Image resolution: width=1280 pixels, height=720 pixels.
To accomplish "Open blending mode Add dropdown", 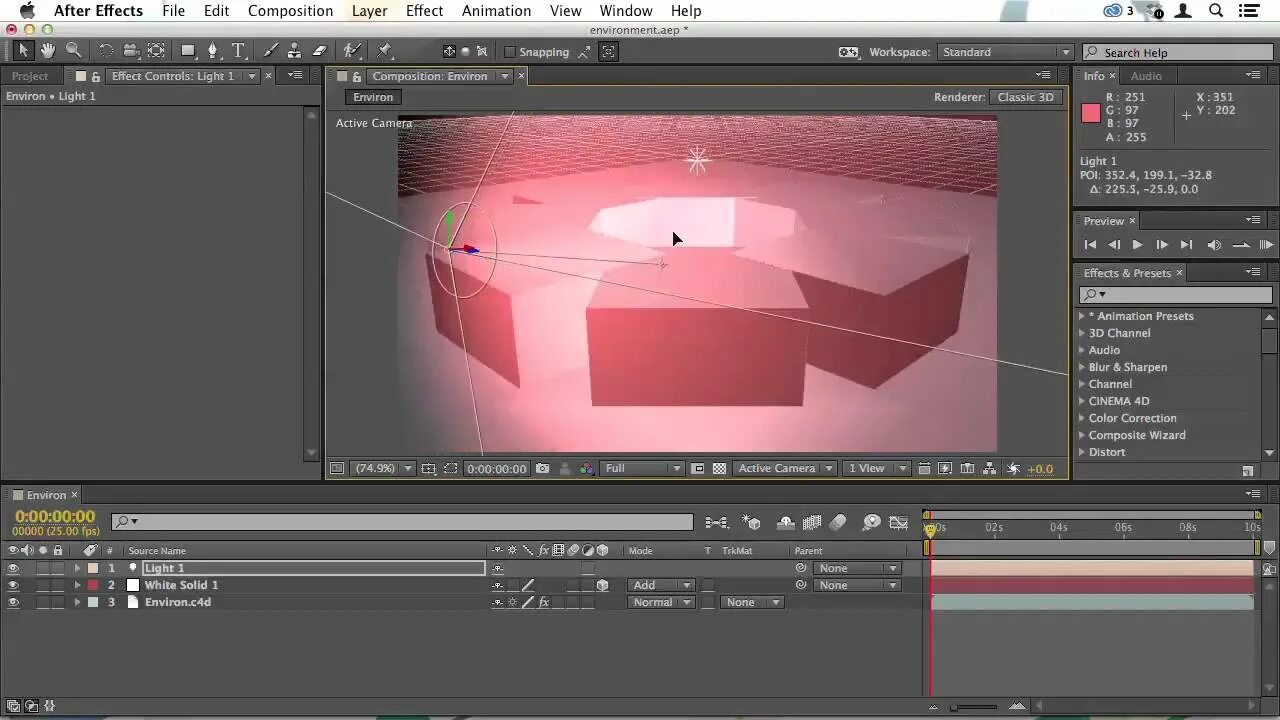I will pyautogui.click(x=661, y=585).
